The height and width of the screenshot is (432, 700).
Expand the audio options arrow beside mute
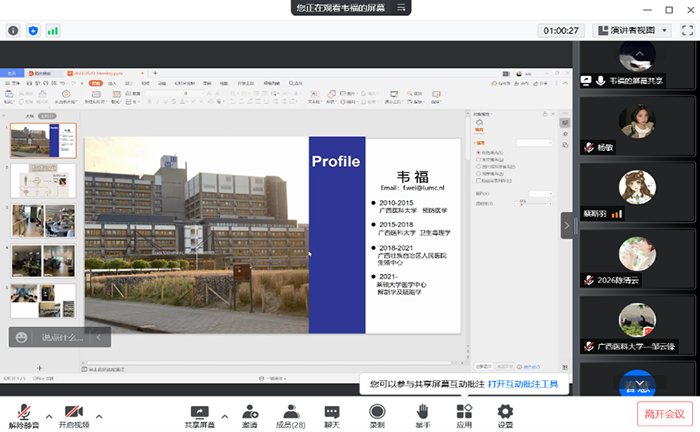coord(47,416)
